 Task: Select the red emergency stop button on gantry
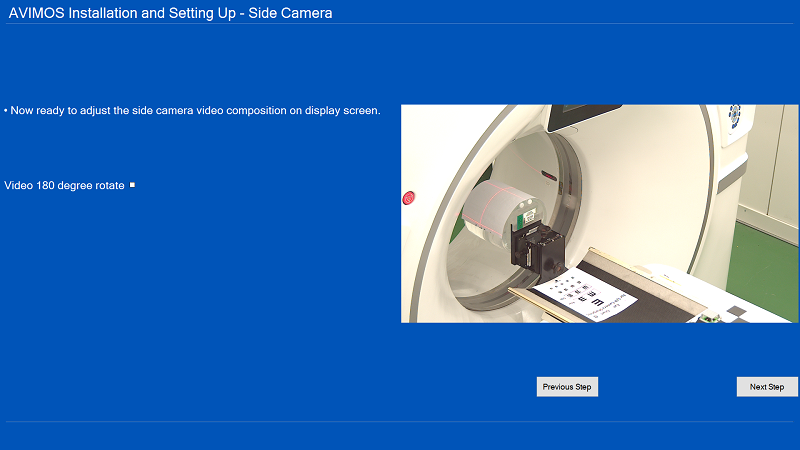pyautogui.click(x=408, y=198)
